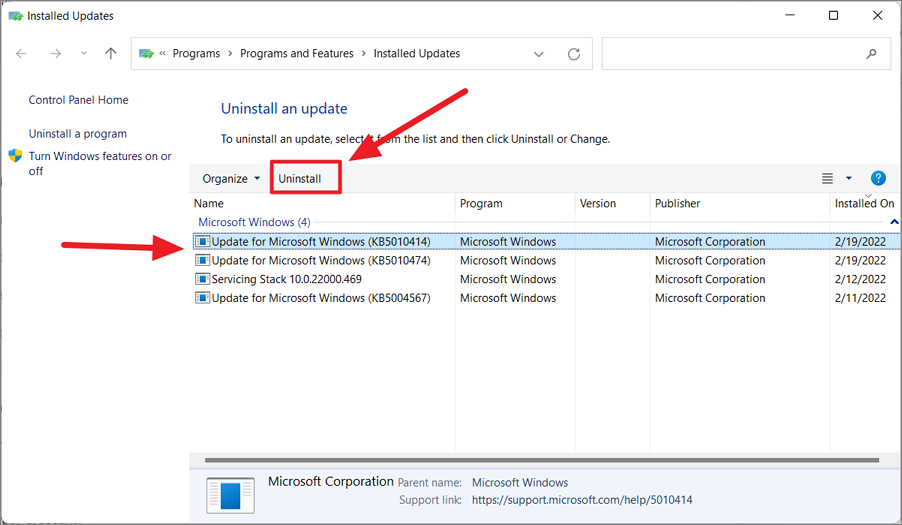Open Uninstall a program link
The height and width of the screenshot is (525, 902).
78,134
